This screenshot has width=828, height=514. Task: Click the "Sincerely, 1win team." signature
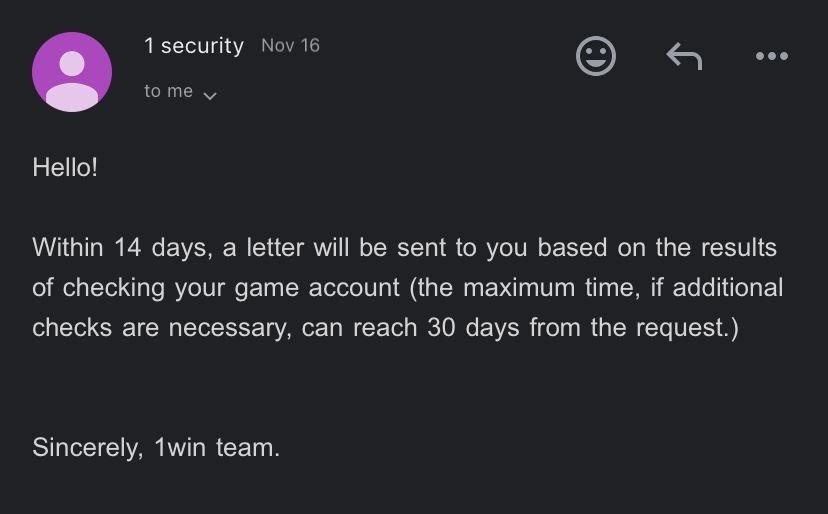pos(156,447)
